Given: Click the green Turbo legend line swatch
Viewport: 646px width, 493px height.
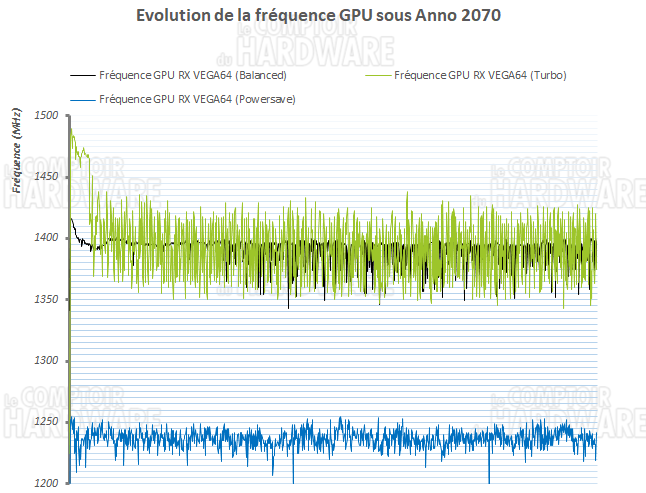Looking at the screenshot, I should (378, 76).
